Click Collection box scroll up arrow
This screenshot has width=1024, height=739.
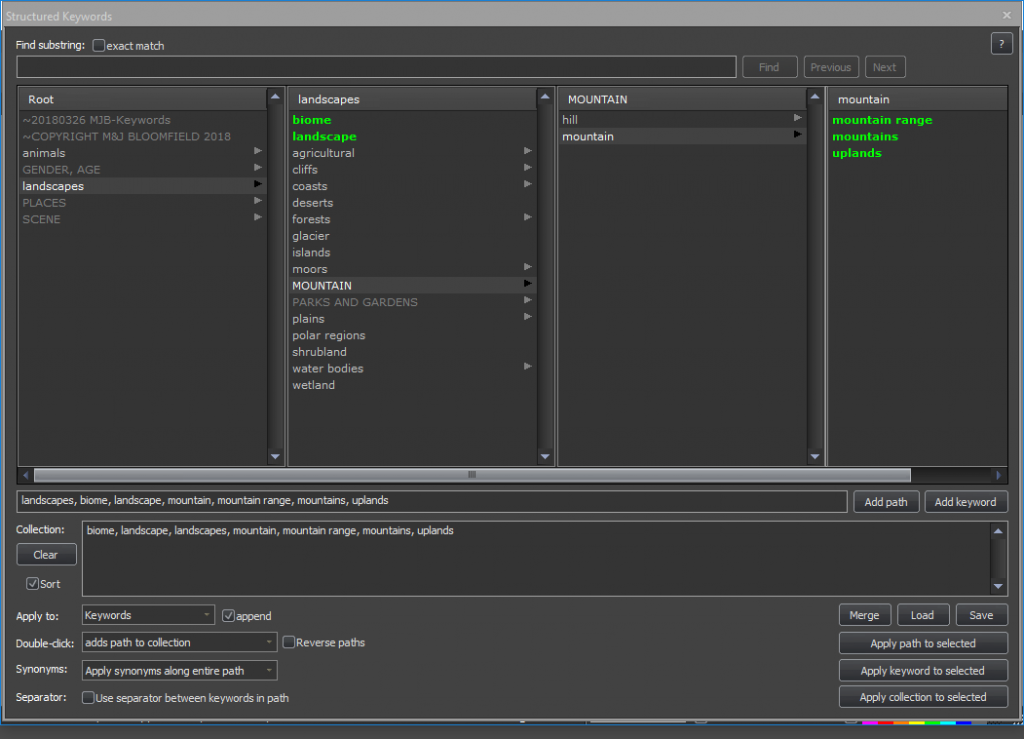998,531
